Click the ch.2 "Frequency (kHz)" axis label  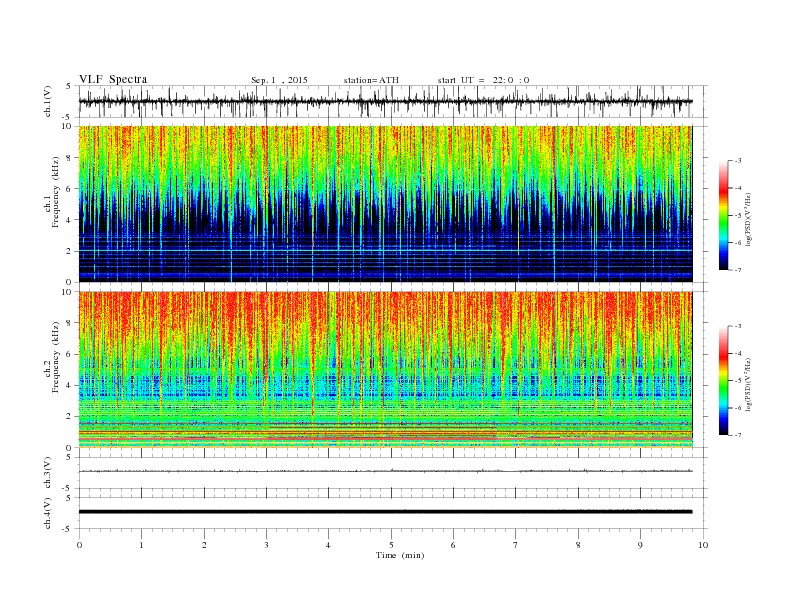click(56, 358)
